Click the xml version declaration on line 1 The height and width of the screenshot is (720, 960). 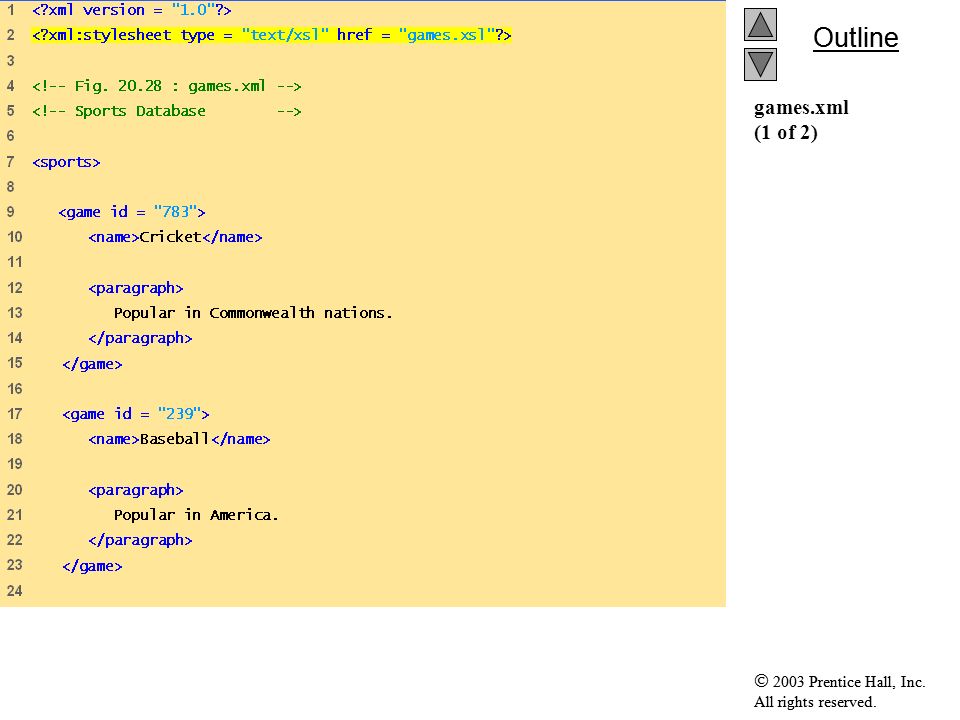132,10
